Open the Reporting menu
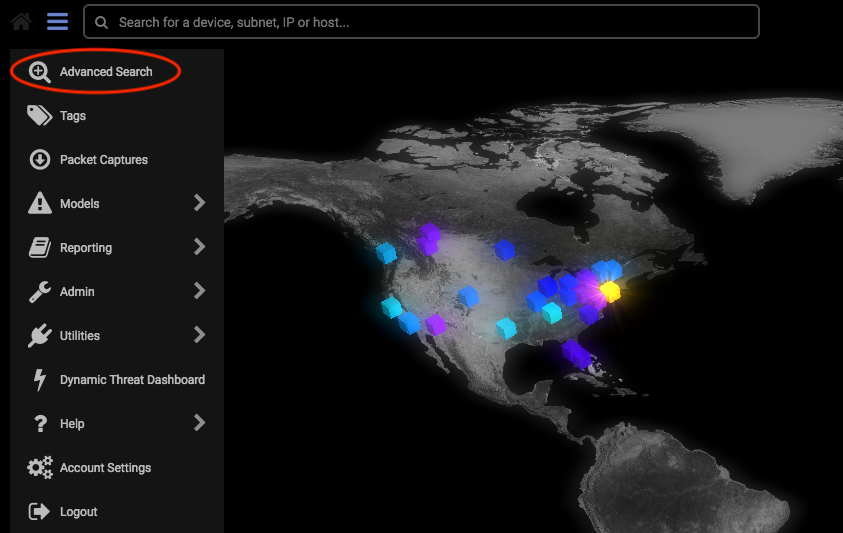Screen dimensions: 843x533 click(86, 248)
